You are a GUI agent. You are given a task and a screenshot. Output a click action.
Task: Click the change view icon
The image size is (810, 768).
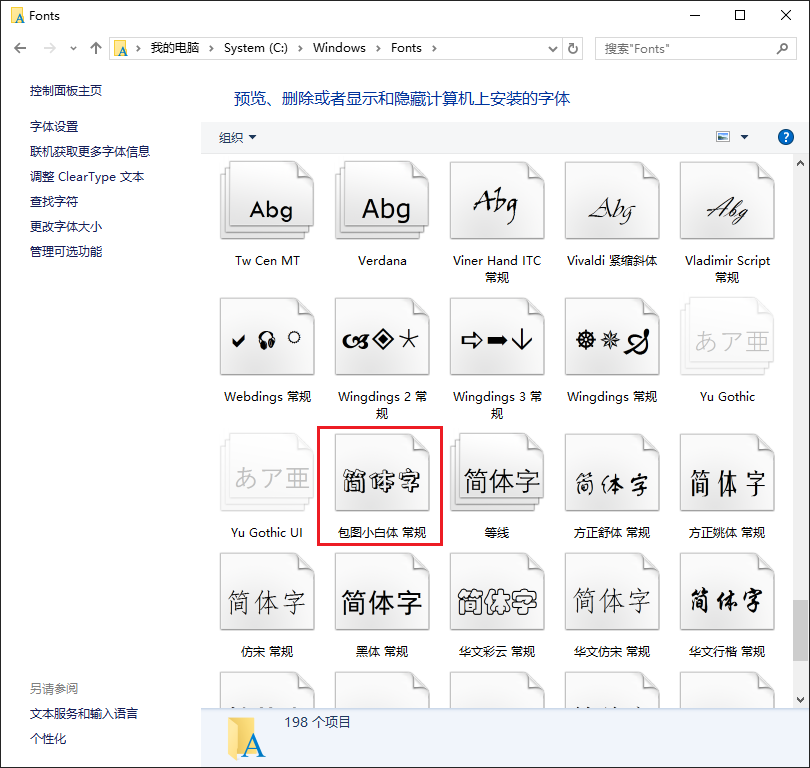click(723, 137)
